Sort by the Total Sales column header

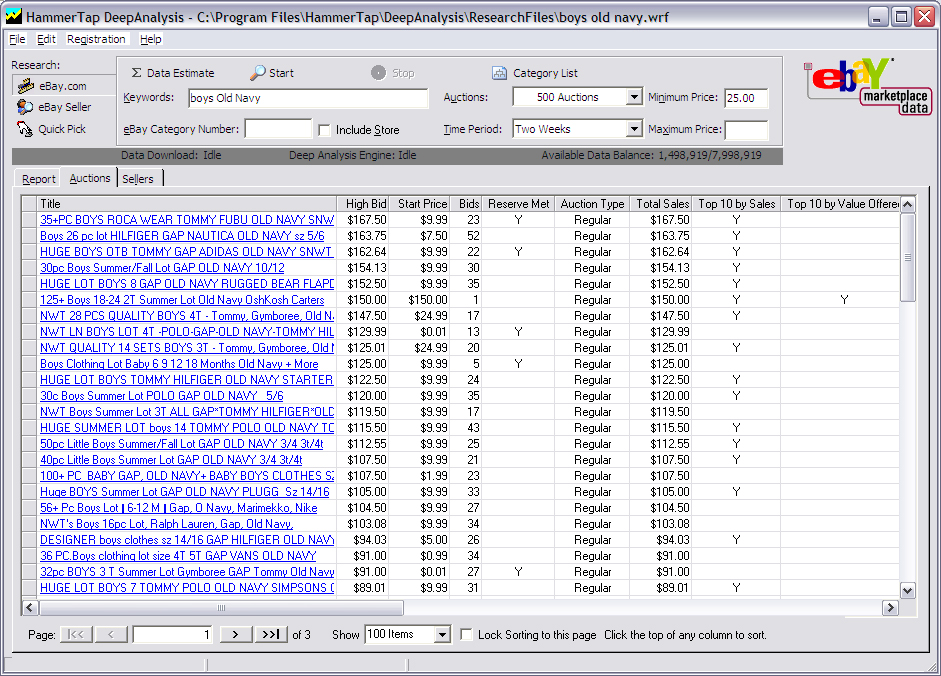[661, 204]
